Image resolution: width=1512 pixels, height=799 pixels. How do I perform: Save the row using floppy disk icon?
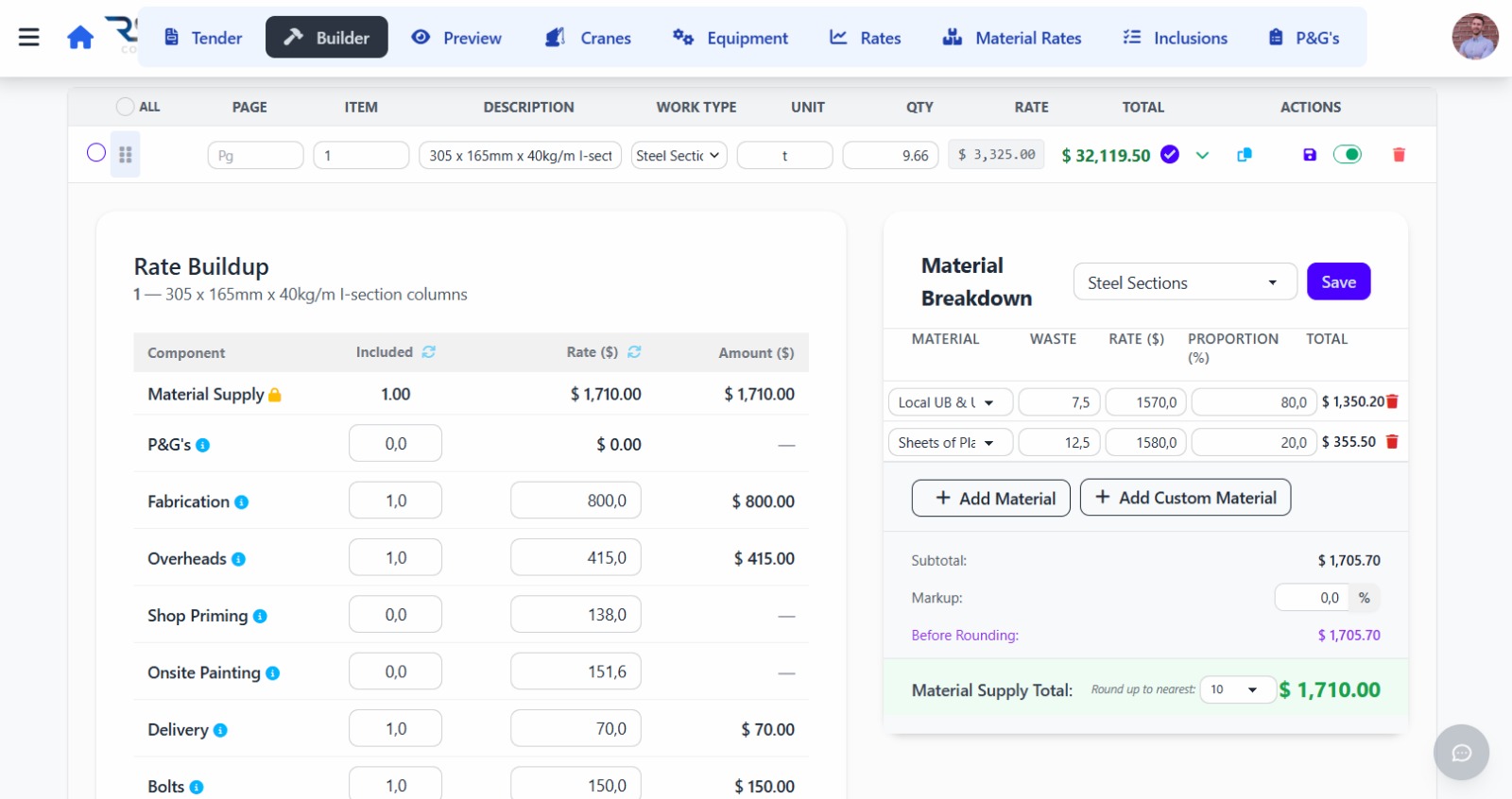point(1310,155)
